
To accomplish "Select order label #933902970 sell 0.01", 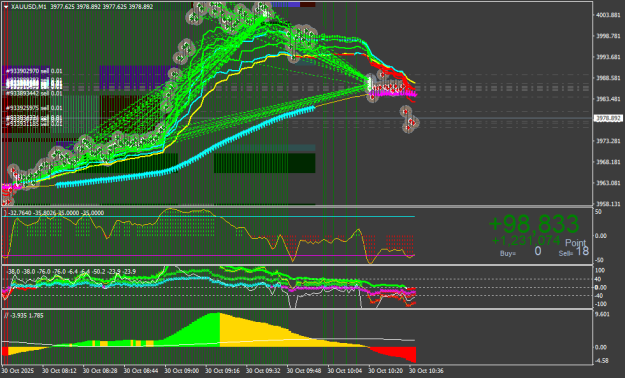I will (34, 71).
